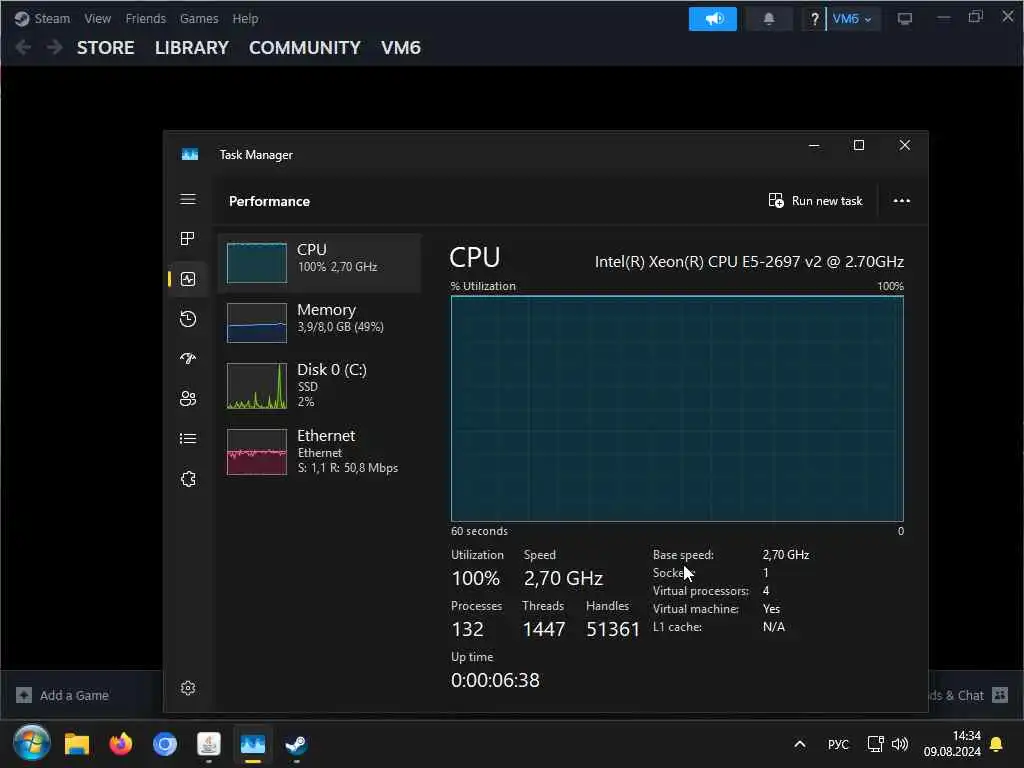Go to Steam STORE tab
This screenshot has width=1024, height=768.
(106, 48)
